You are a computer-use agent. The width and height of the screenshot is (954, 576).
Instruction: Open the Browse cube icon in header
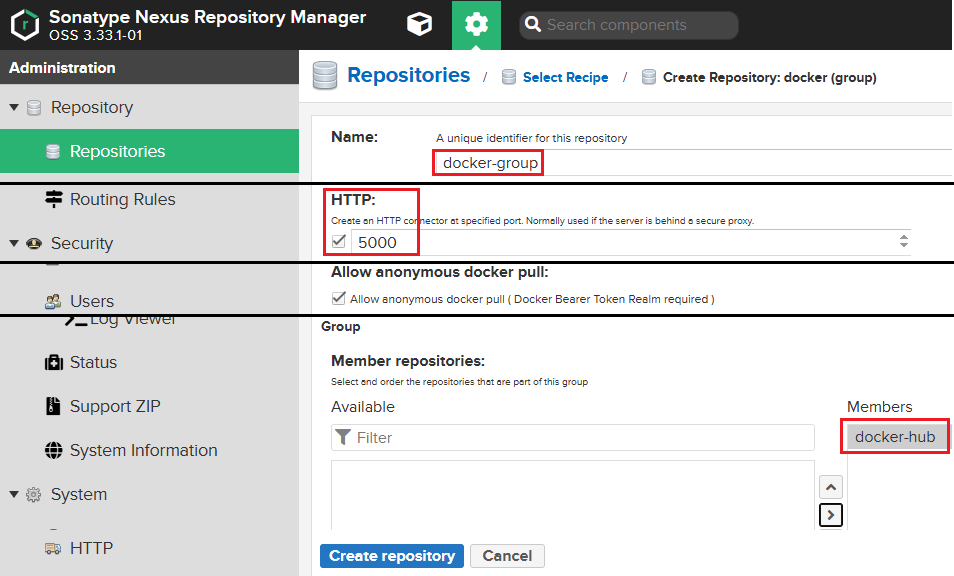(419, 24)
